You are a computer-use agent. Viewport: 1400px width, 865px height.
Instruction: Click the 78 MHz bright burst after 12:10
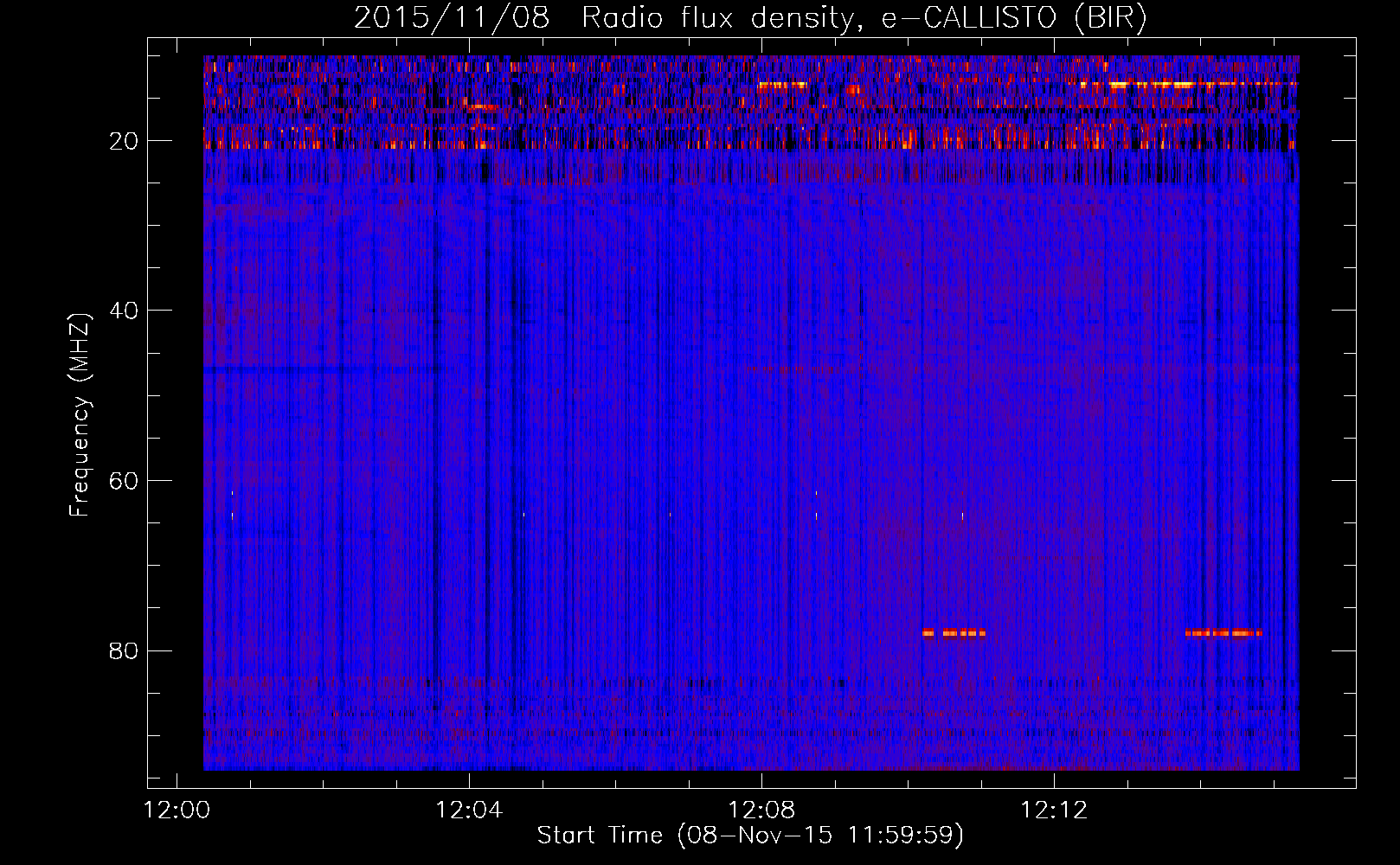click(954, 633)
